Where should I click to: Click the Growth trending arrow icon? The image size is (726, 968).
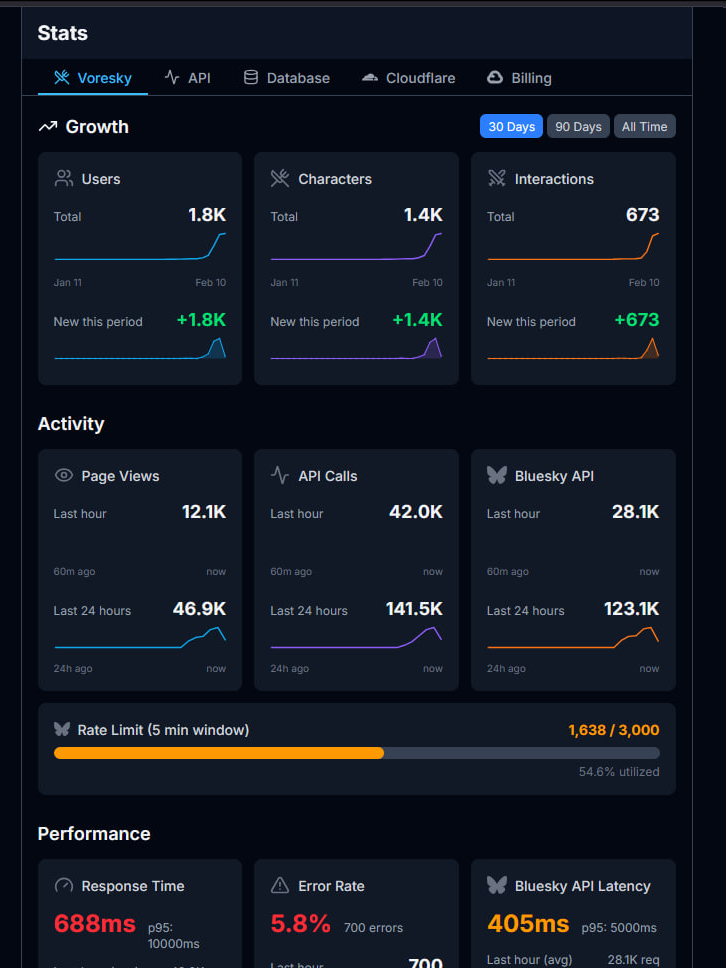[x=48, y=127]
